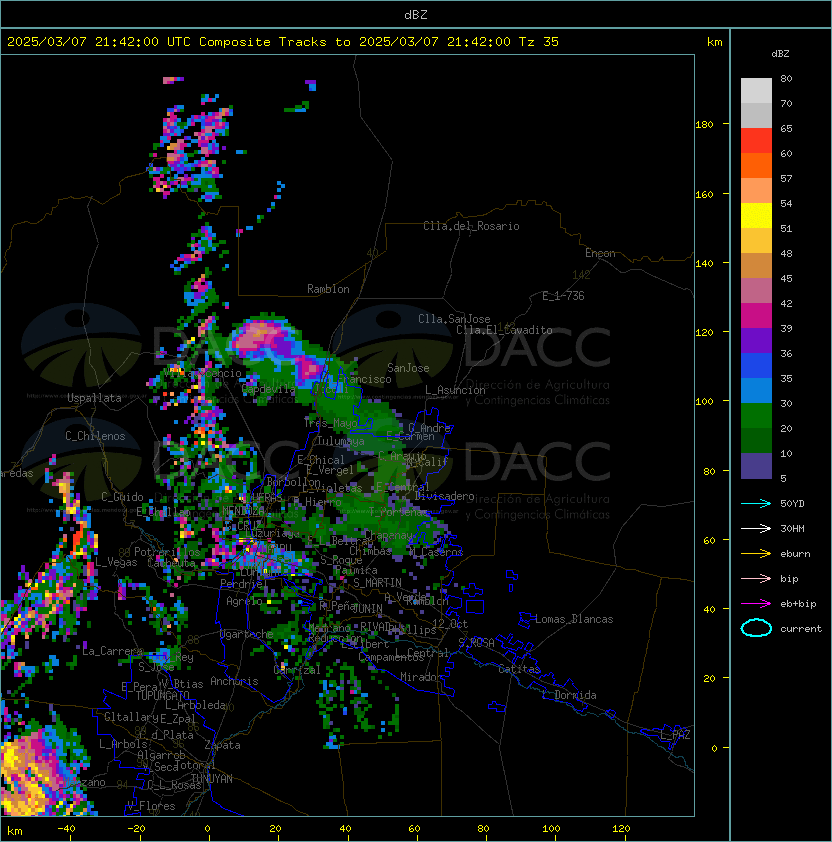Click the 'dBZ' heading above the color scale
This screenshot has width=832, height=842.
(780, 54)
